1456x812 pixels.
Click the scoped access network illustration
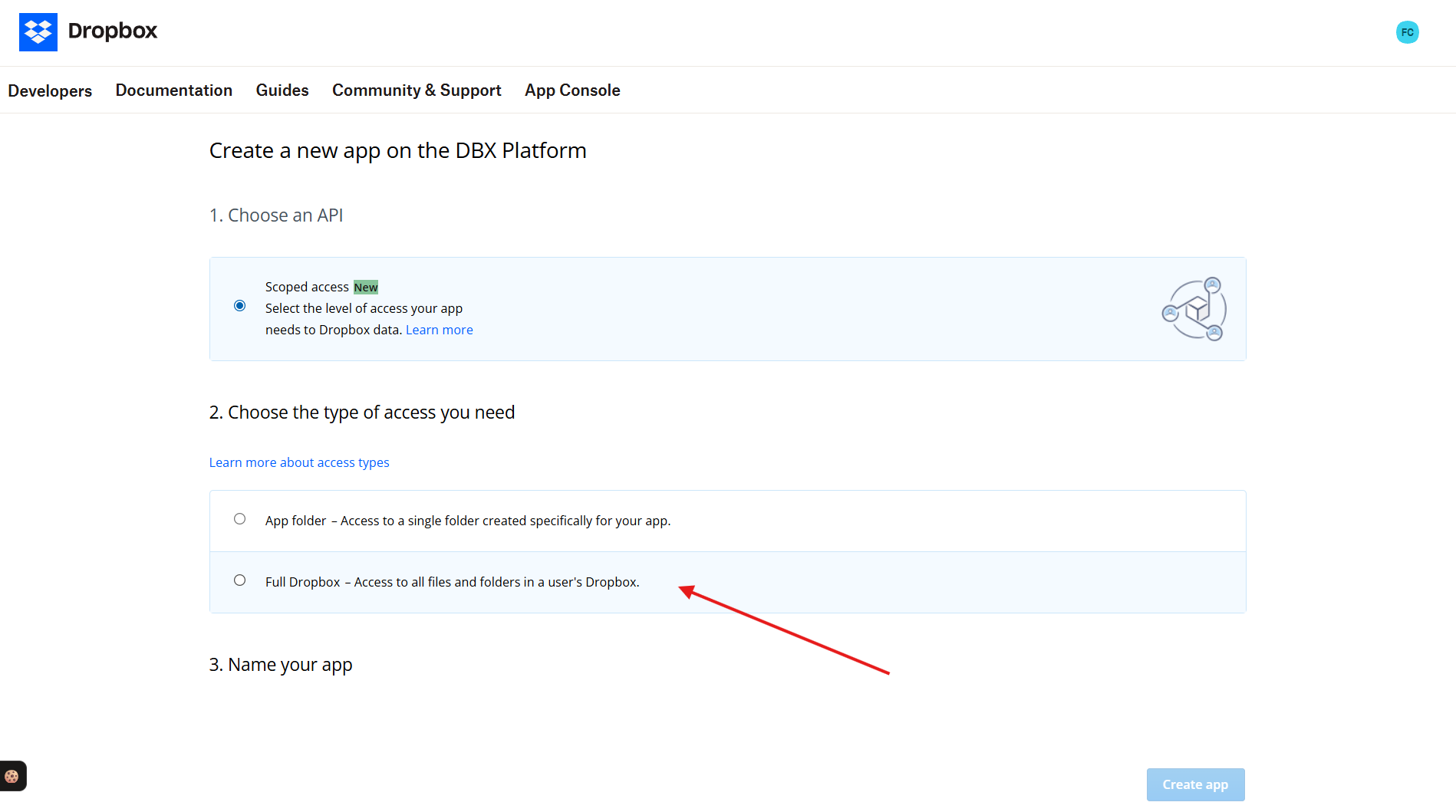click(x=1194, y=309)
